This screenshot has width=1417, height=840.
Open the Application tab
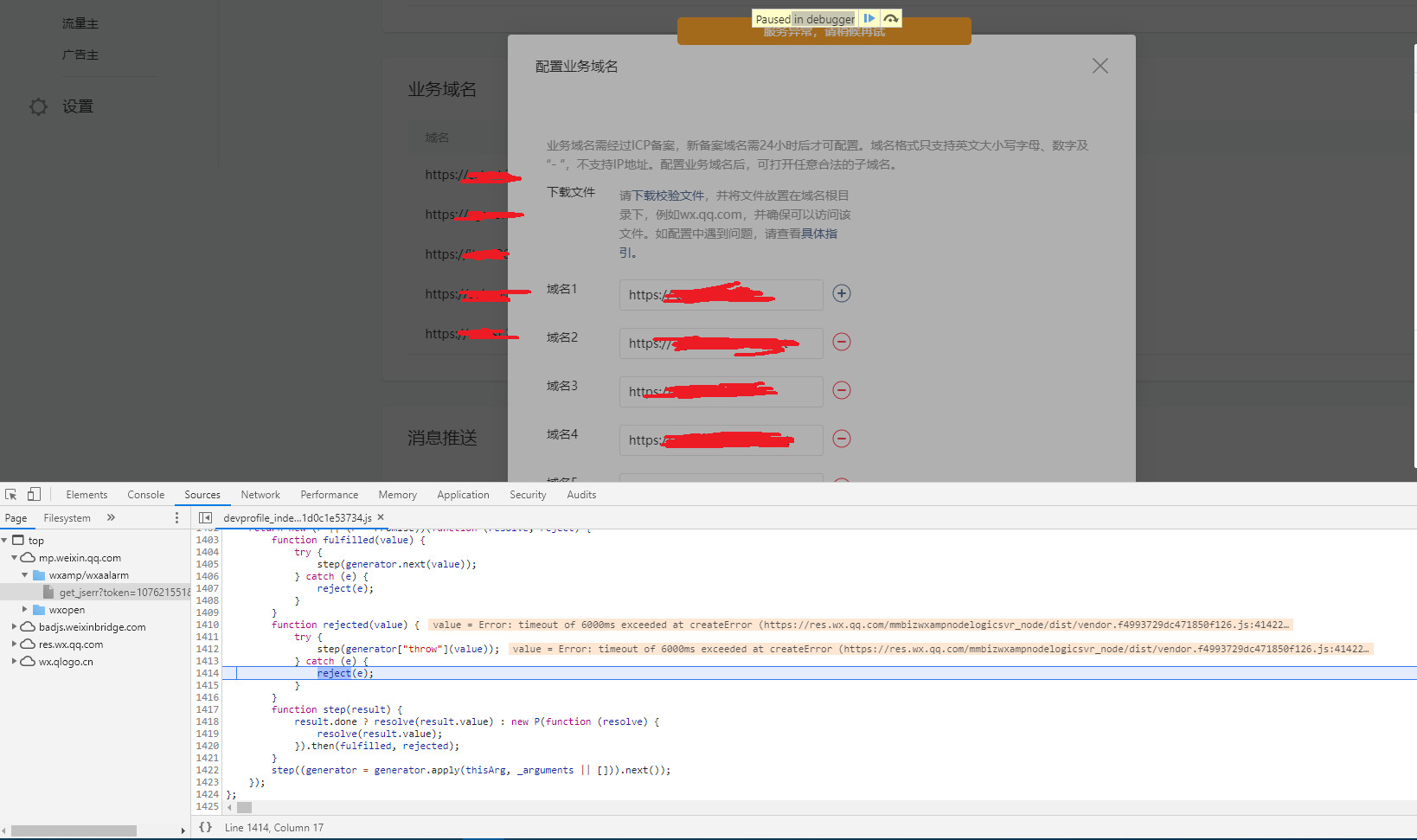coord(463,495)
